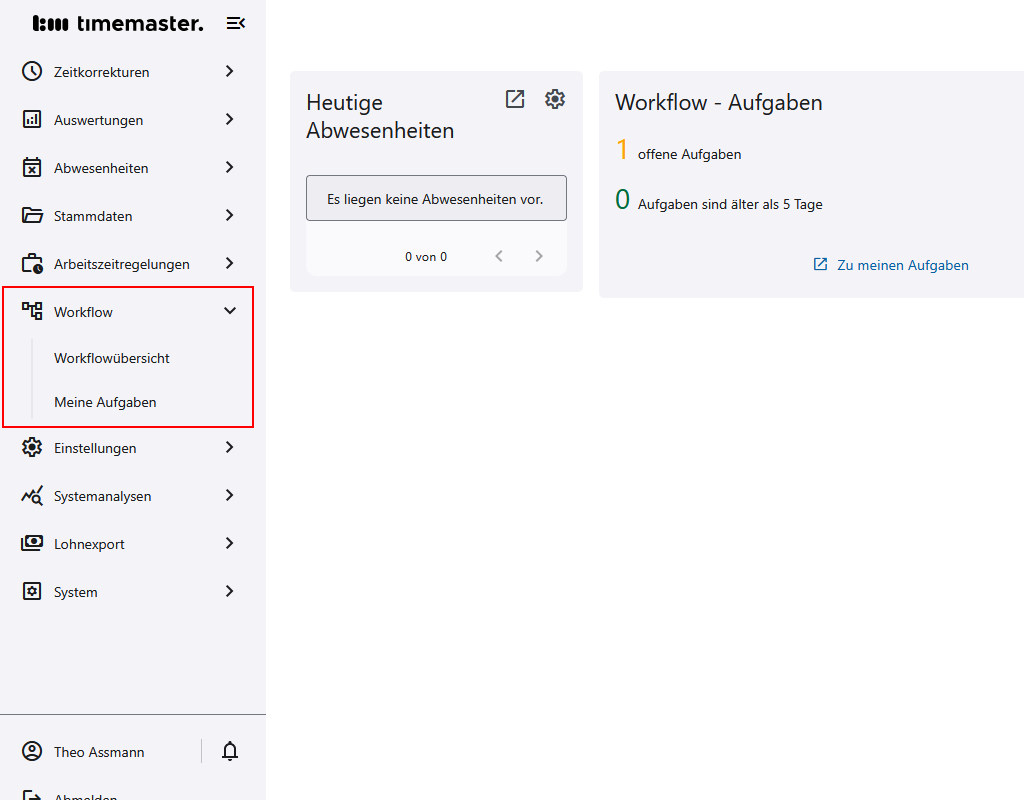
Task: Click the notification bell icon
Action: coord(229,751)
